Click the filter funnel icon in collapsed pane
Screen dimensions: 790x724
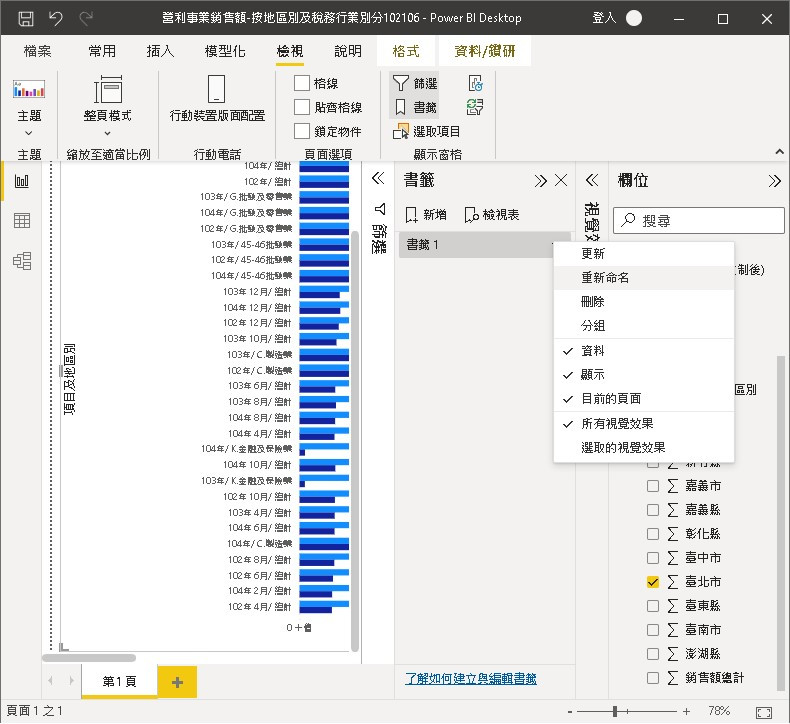point(379,209)
